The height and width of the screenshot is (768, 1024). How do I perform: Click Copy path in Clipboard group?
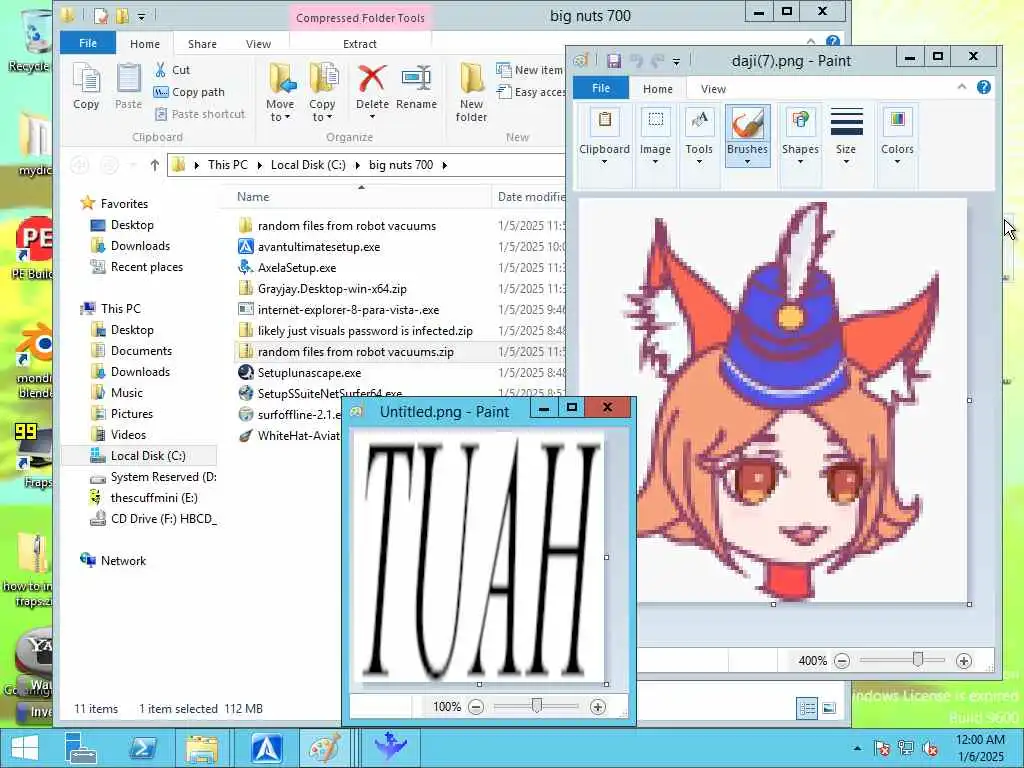[x=189, y=92]
